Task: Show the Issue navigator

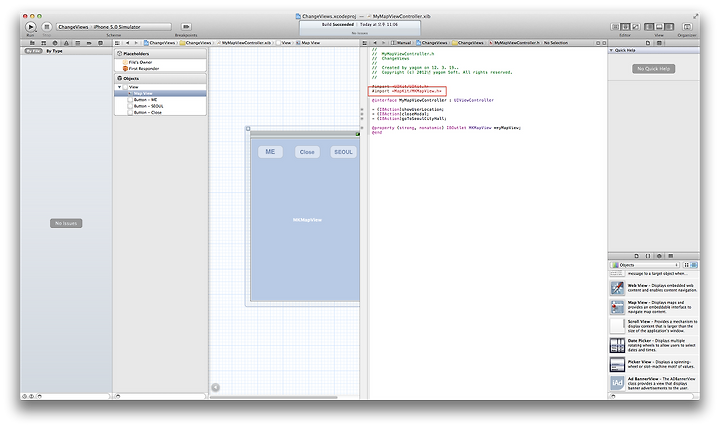Action: pyautogui.click(x=66, y=43)
